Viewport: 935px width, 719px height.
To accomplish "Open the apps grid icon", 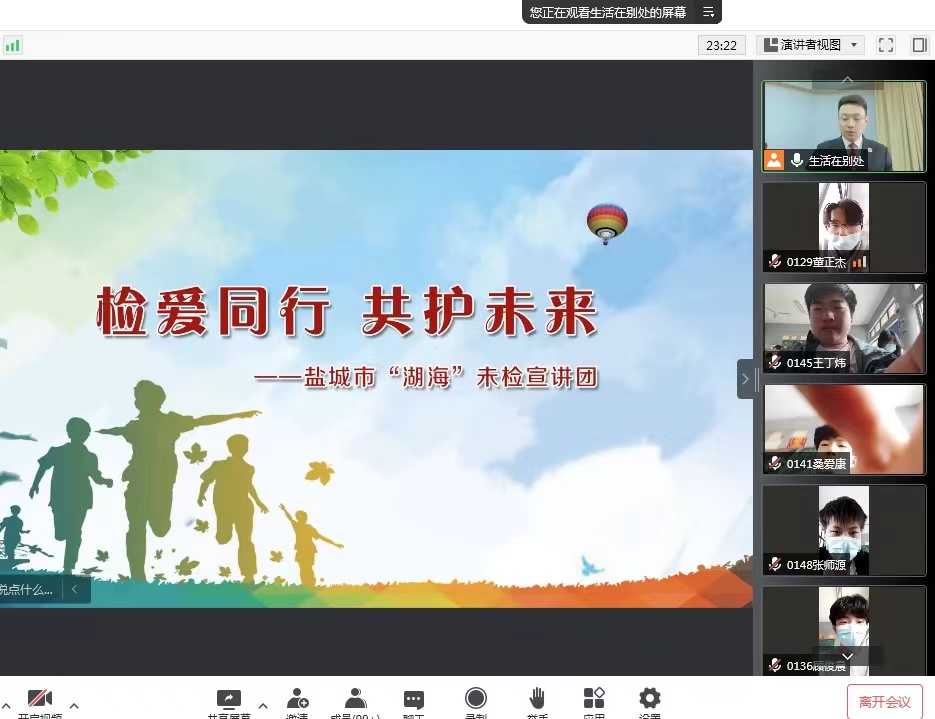I will click(x=594, y=700).
